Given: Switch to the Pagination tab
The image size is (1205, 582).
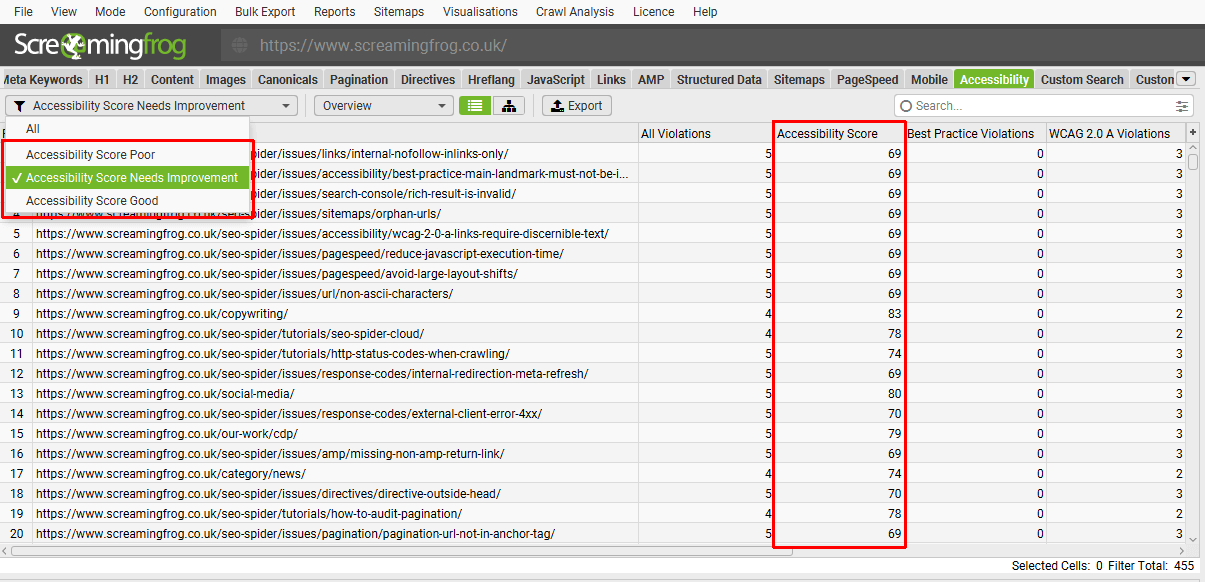Looking at the screenshot, I should pyautogui.click(x=359, y=80).
